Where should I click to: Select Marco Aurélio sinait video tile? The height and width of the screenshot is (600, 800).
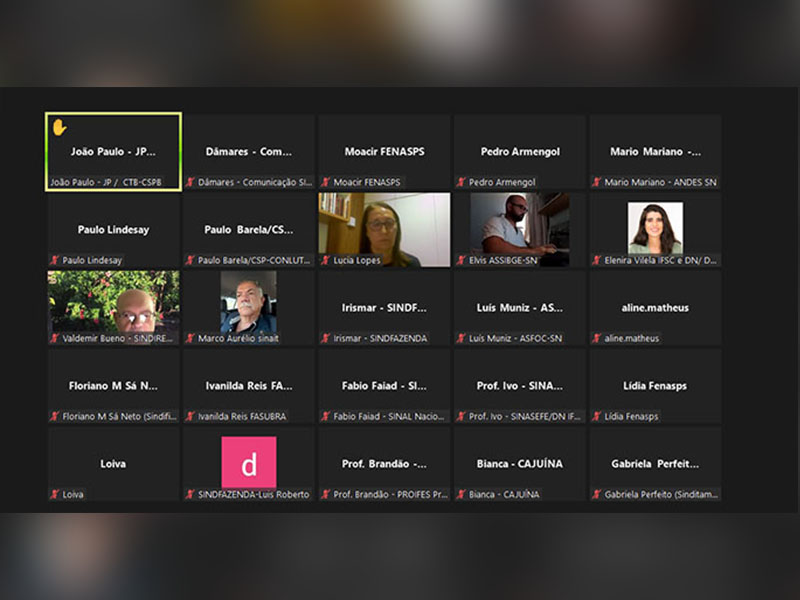[248, 302]
